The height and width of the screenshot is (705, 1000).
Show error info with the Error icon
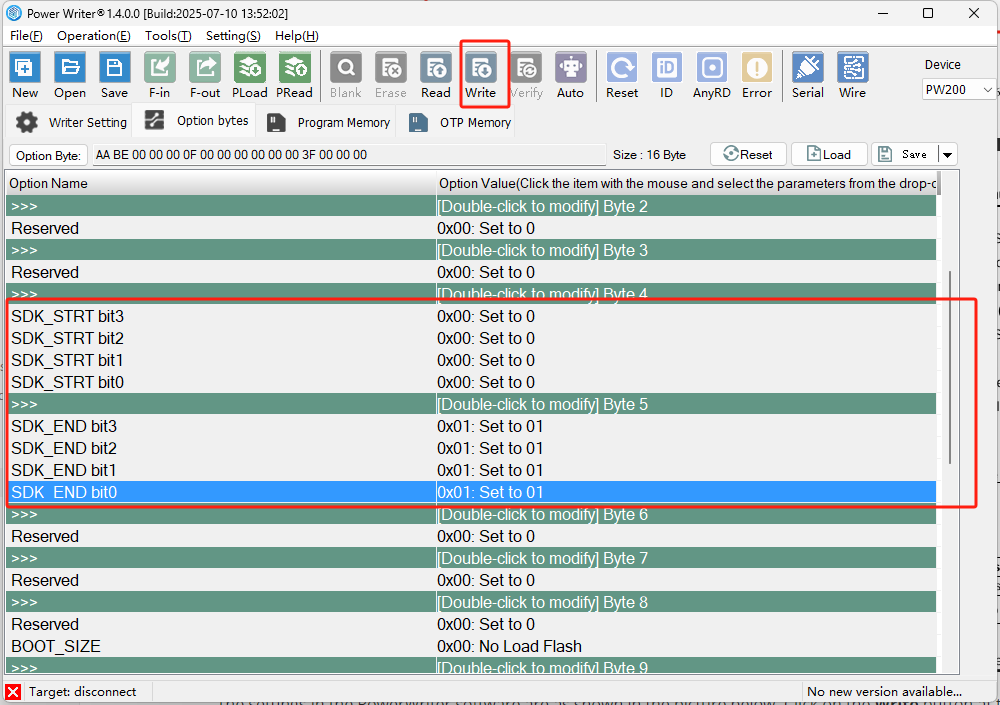click(x=757, y=75)
